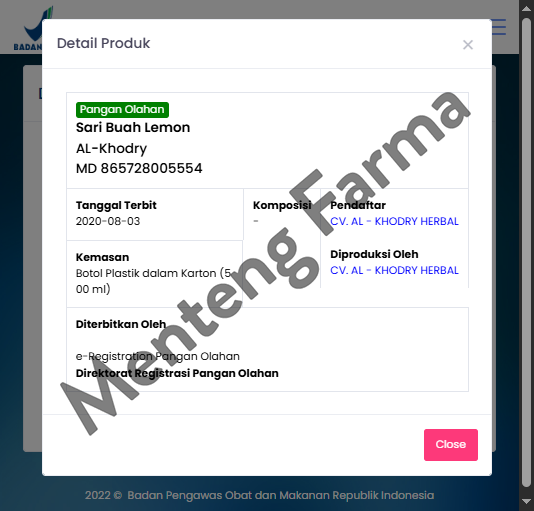Viewport: 534px width, 511px height.
Task: Click the Diterbitkan Oleh heading
Action: pos(121,324)
